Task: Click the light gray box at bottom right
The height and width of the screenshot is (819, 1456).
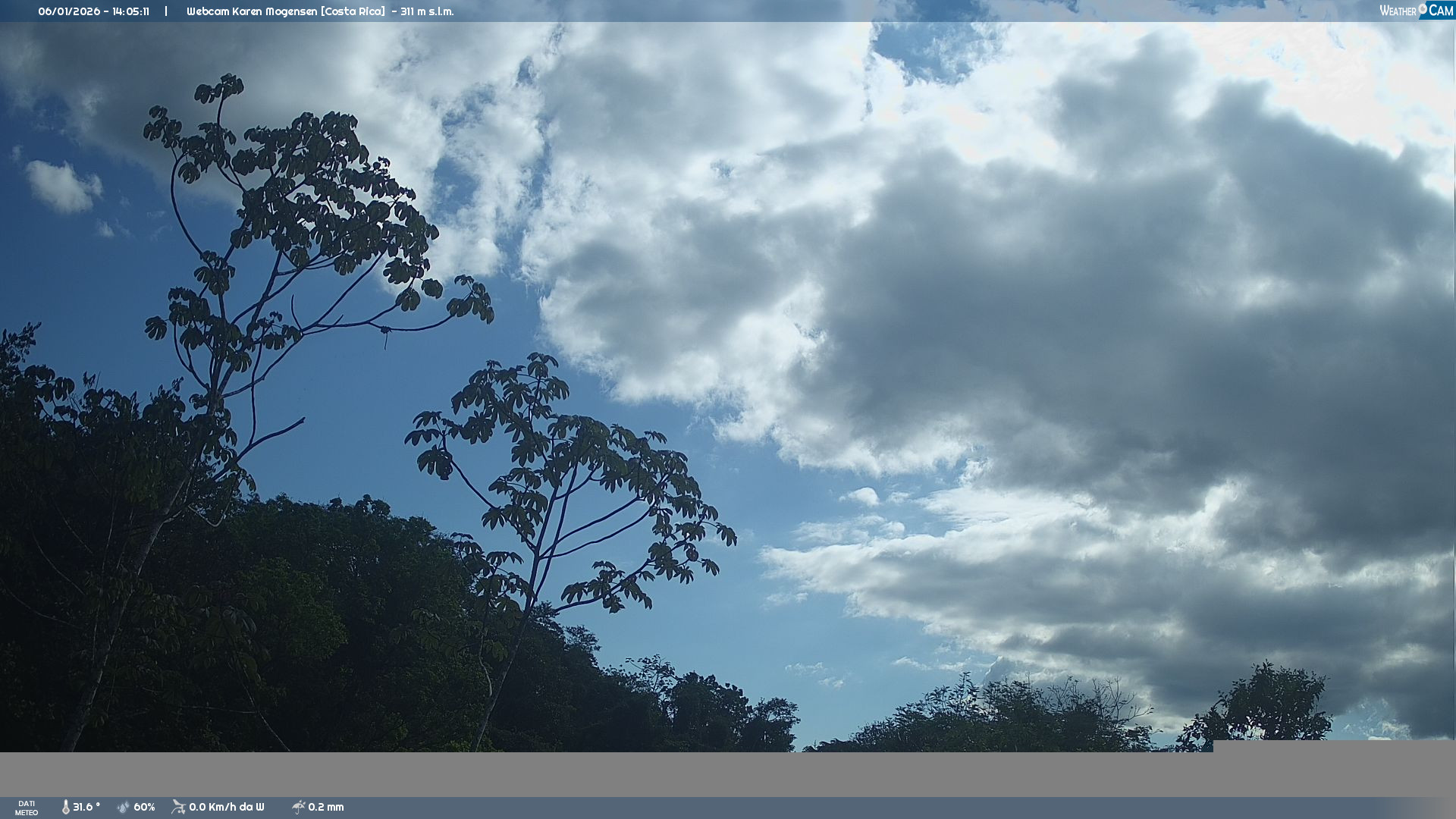Action: click(x=1333, y=746)
